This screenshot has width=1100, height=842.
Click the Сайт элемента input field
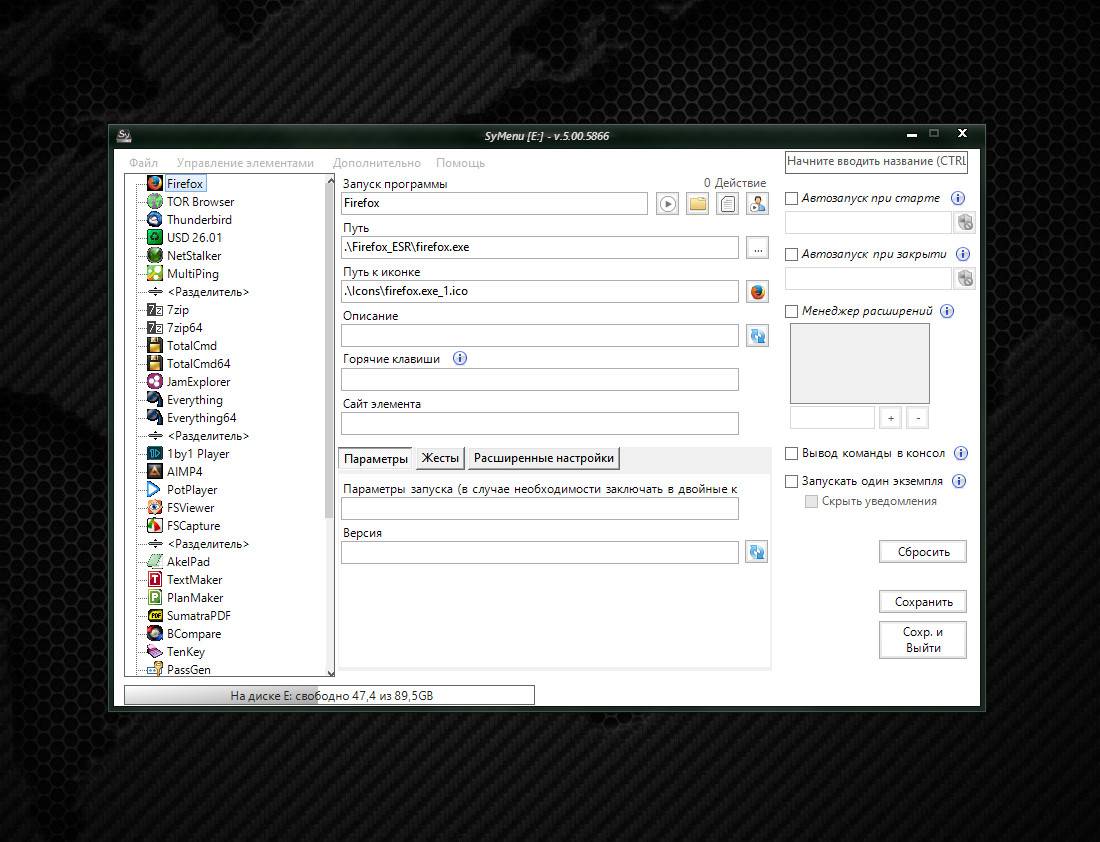pyautogui.click(x=540, y=423)
